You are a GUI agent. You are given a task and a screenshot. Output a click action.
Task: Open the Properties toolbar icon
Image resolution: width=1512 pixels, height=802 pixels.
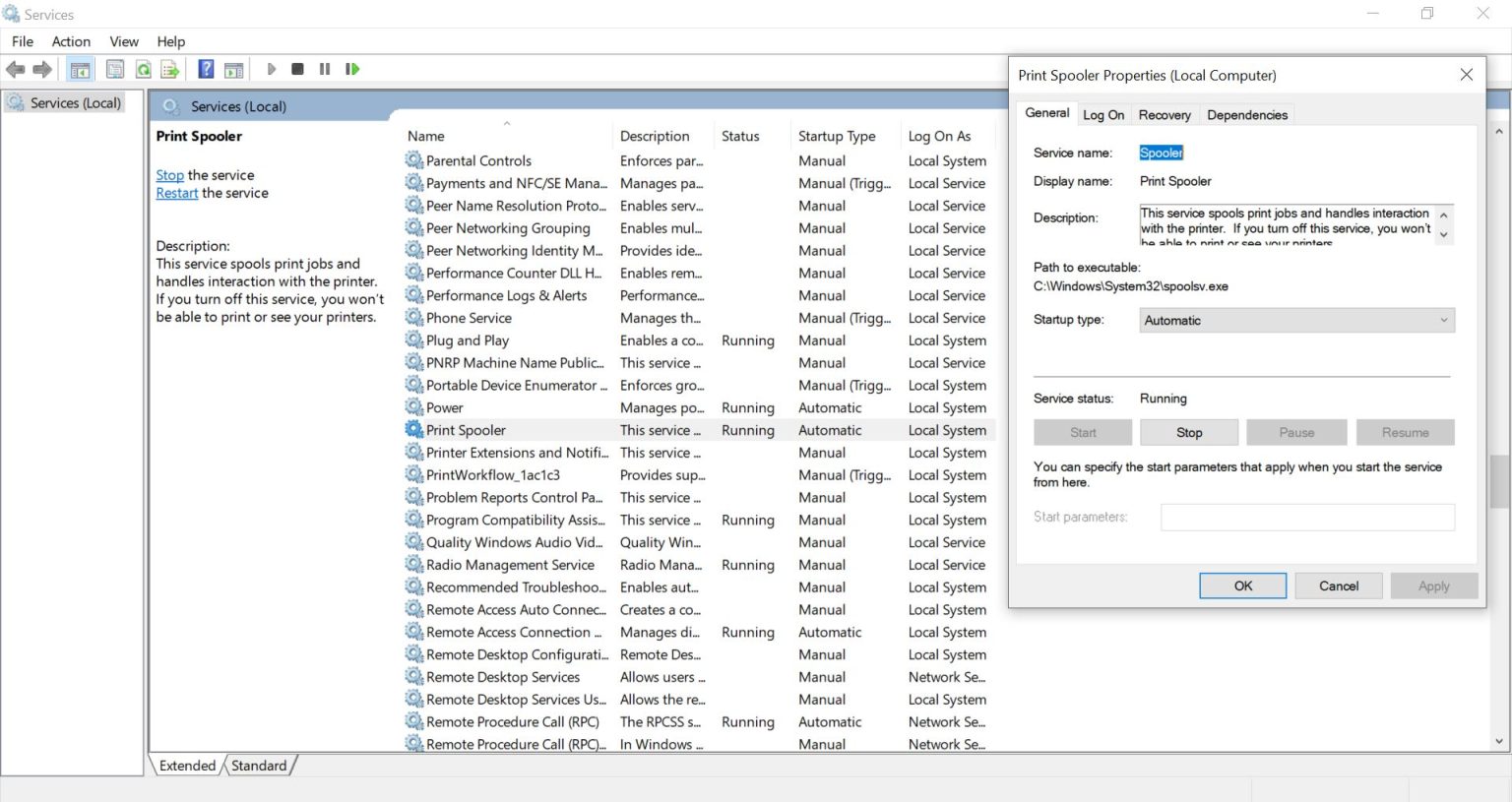115,69
